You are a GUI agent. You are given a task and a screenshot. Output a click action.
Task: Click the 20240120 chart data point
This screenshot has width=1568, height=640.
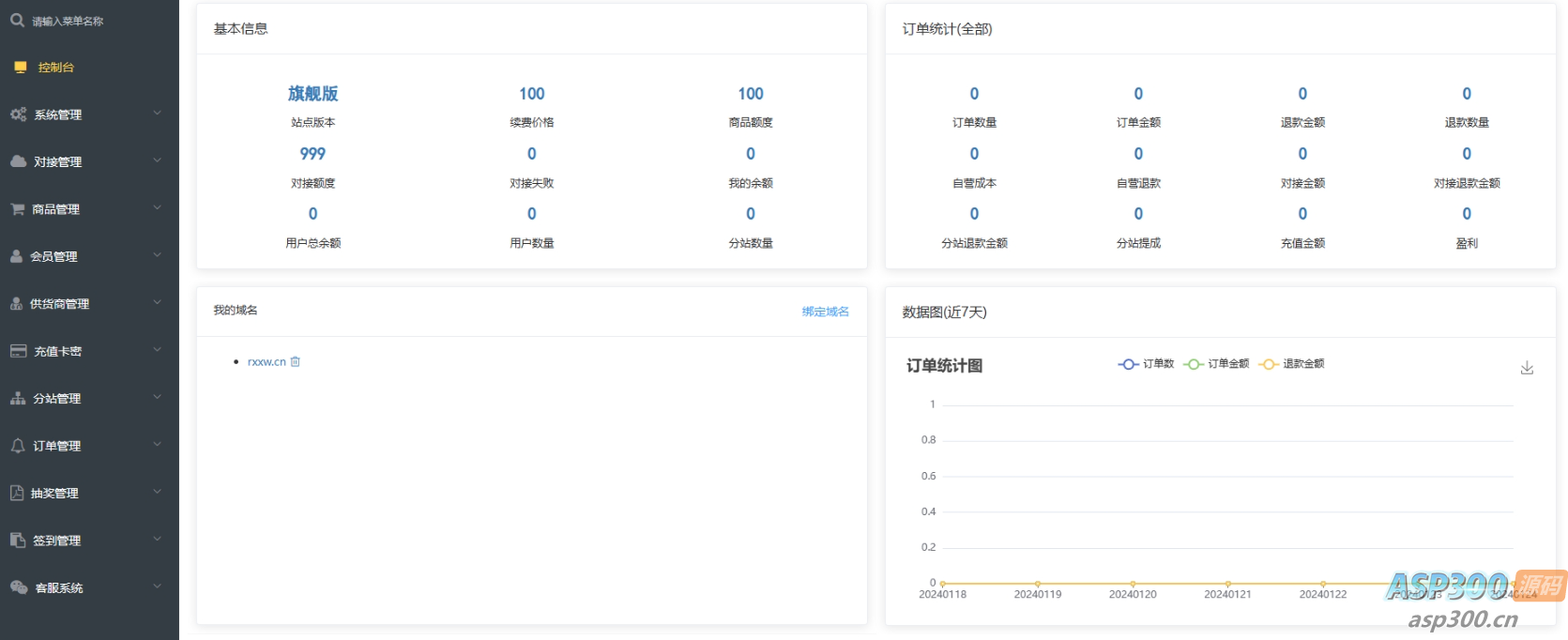pyautogui.click(x=1133, y=583)
